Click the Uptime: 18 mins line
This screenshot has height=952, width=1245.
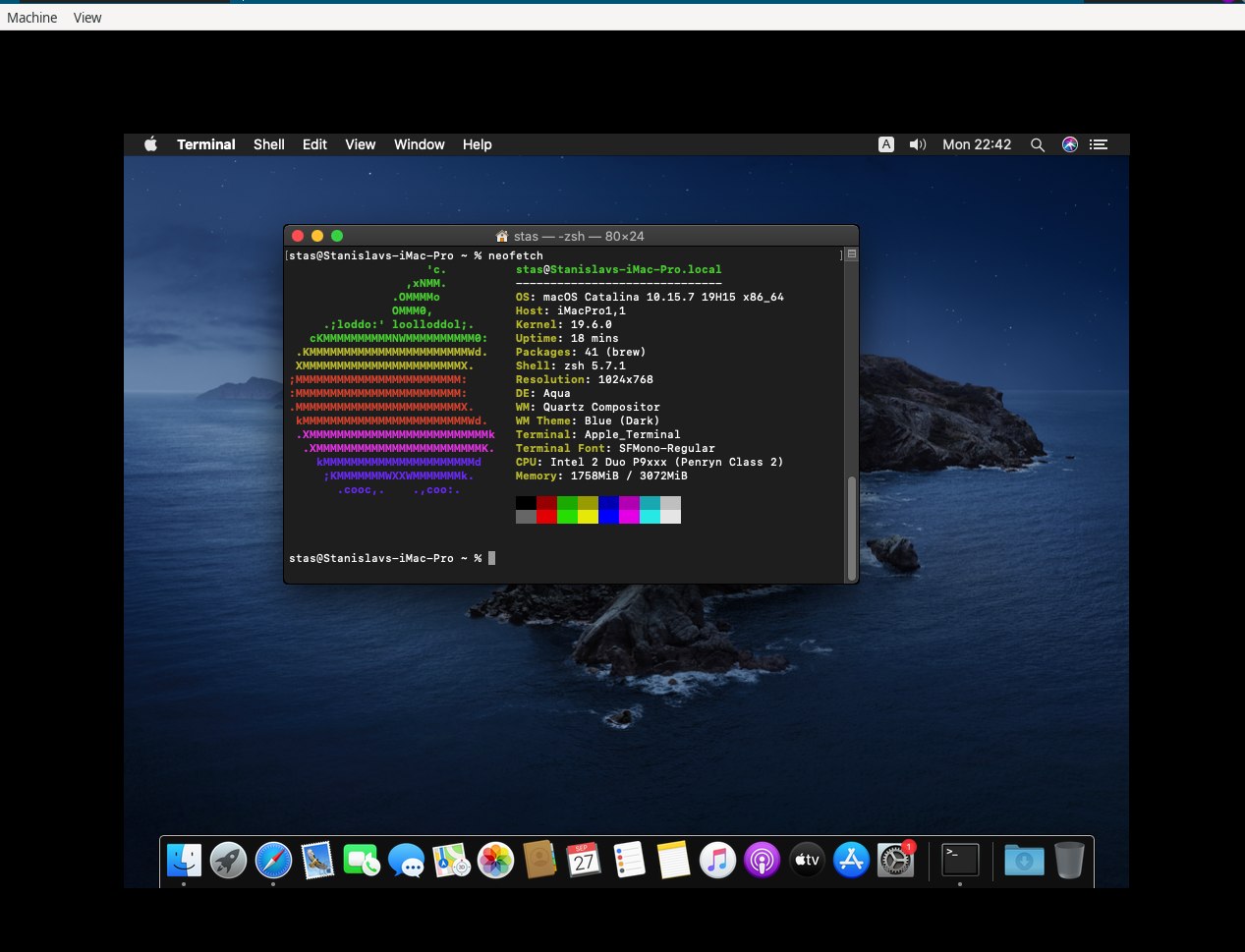coord(567,338)
